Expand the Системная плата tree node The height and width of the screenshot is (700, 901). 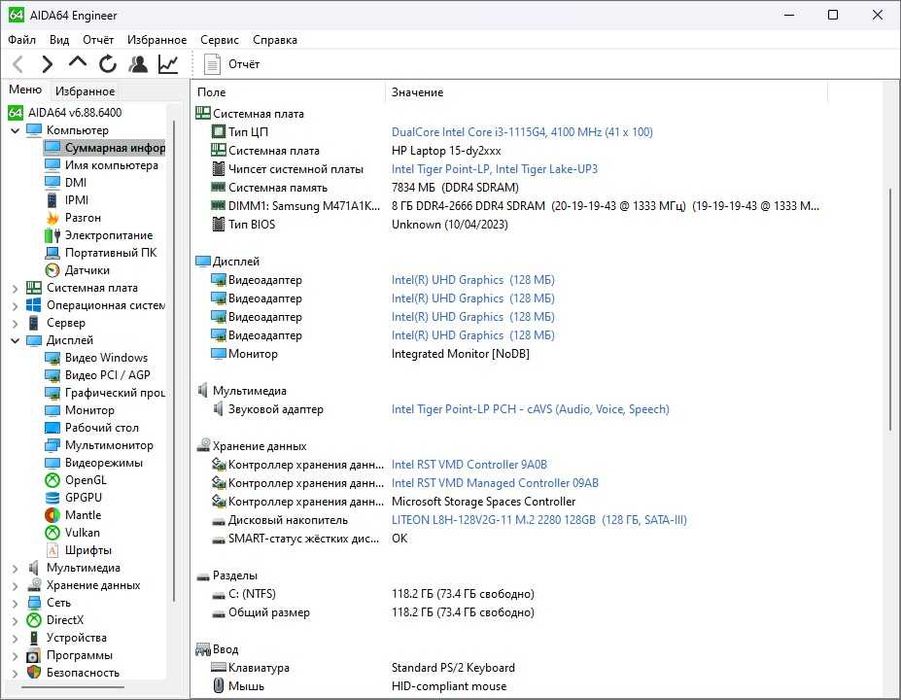pyautogui.click(x=15, y=288)
